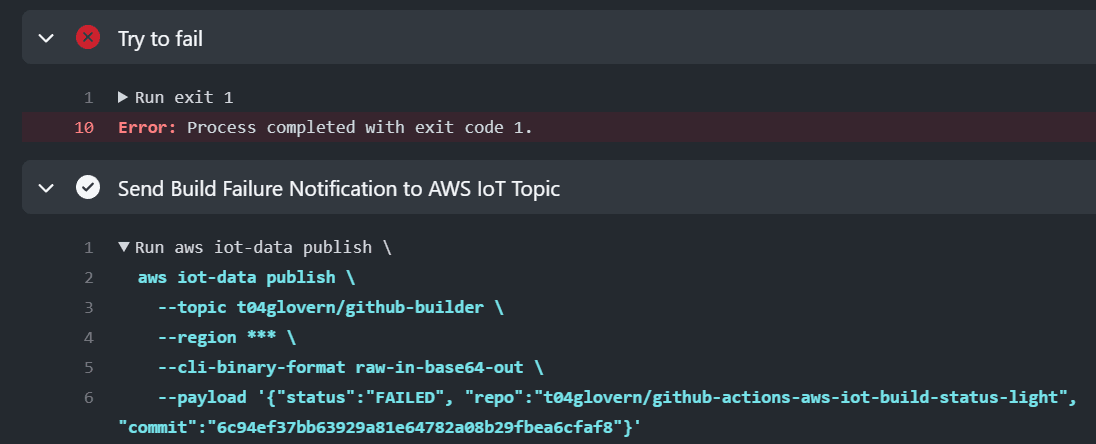Collapse the Try to fail step chevron
The height and width of the screenshot is (444, 1096).
(x=46, y=38)
